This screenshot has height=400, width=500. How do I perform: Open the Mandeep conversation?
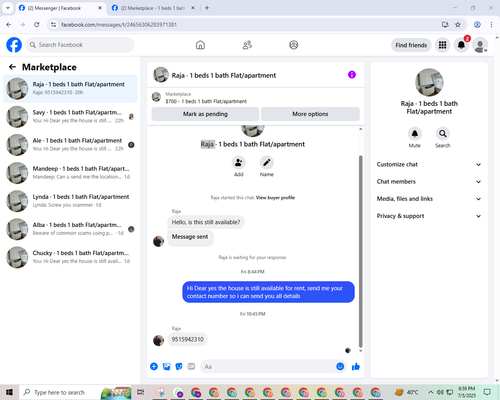tap(70, 173)
